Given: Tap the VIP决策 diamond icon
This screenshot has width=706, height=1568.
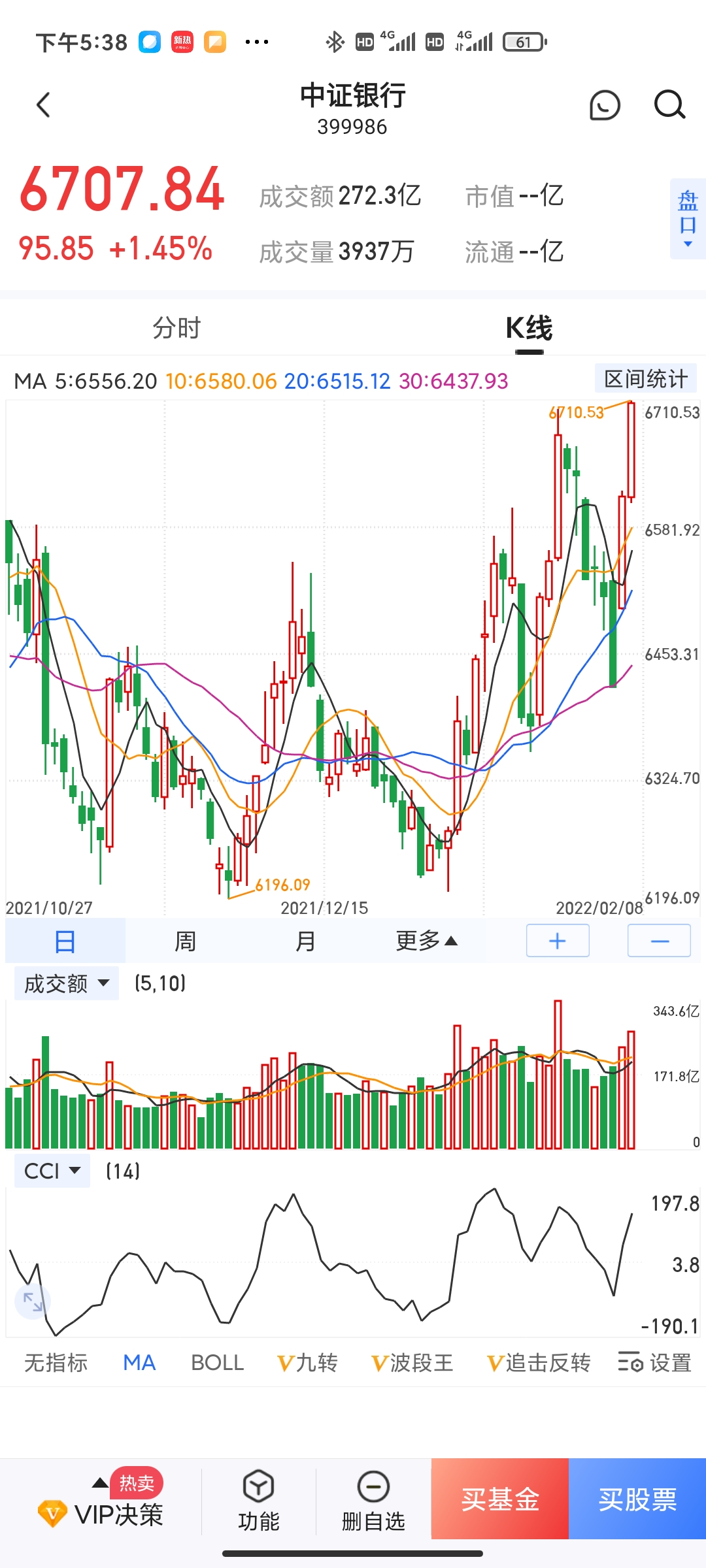Looking at the screenshot, I should point(52,1513).
